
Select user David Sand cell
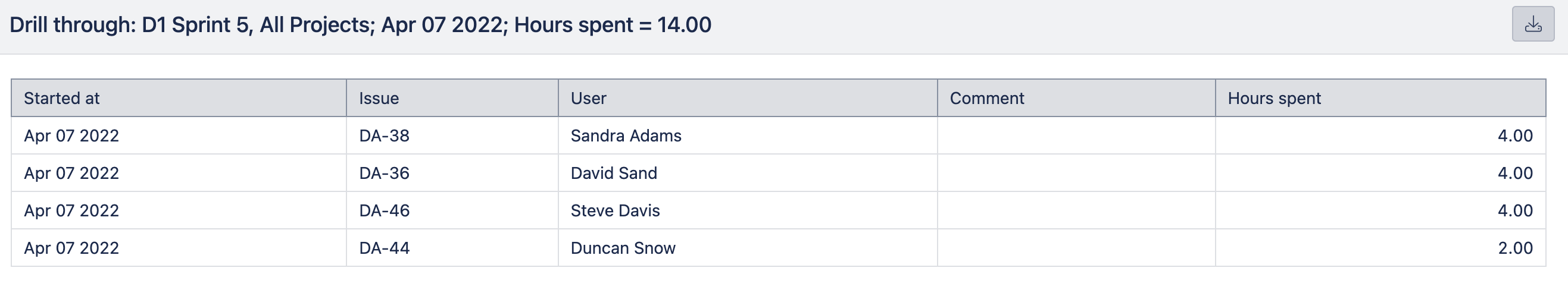pyautogui.click(x=748, y=173)
